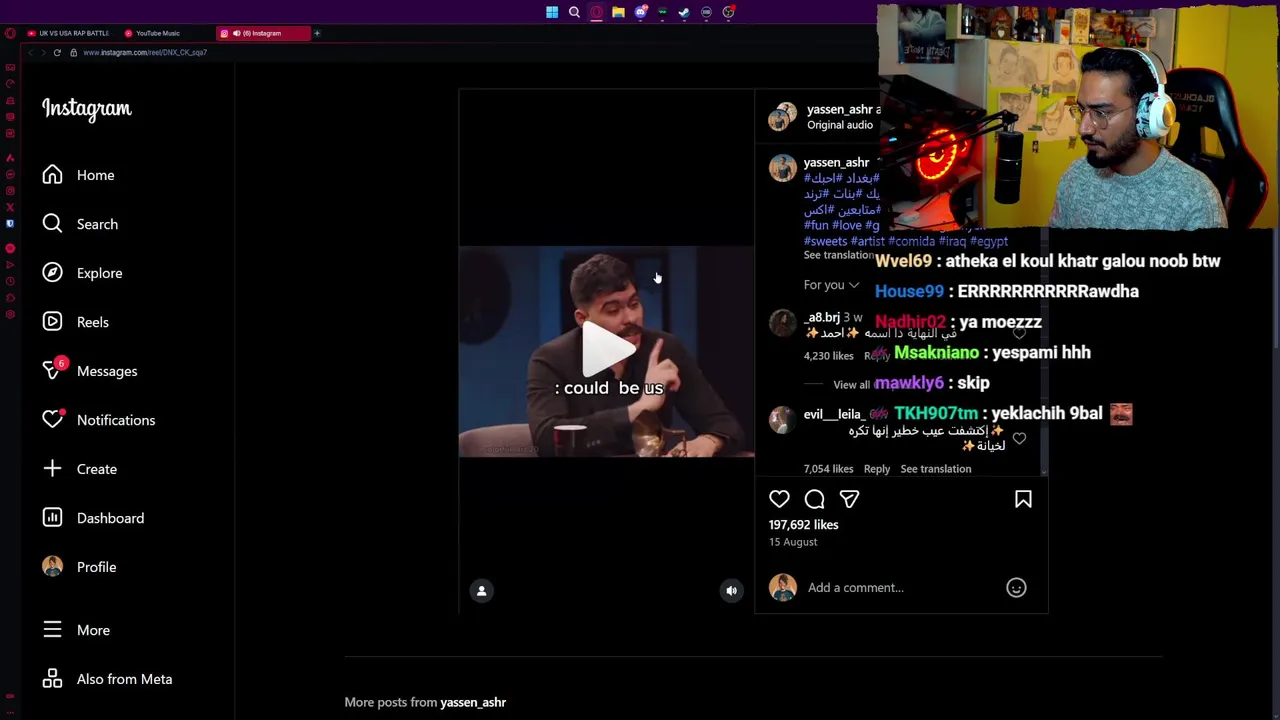Open the comment bubble icon
The width and height of the screenshot is (1280, 720).
click(814, 499)
